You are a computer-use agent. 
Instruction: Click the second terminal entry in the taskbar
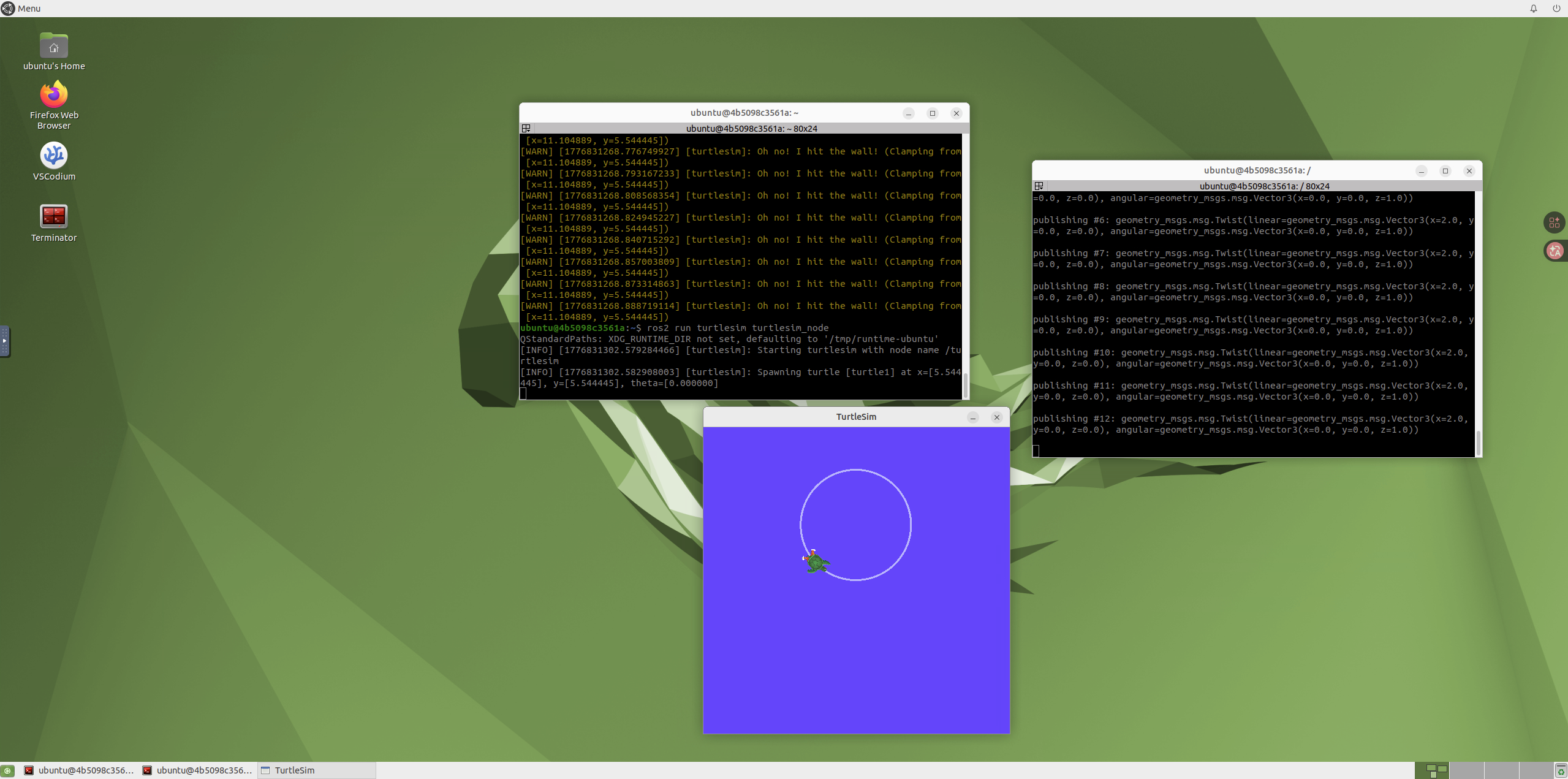197,770
